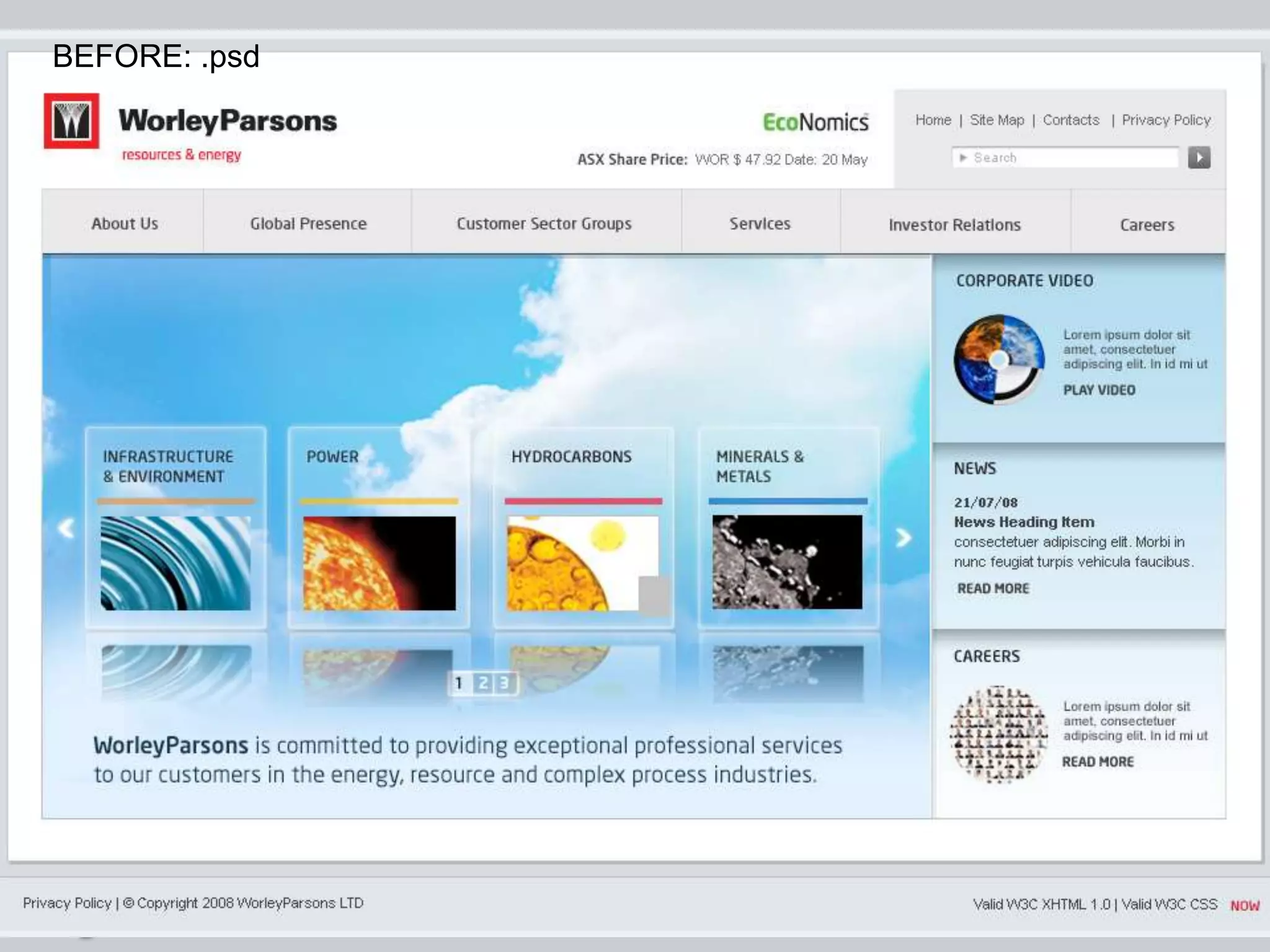
Task: Click PLAY VIDEO link
Action: point(1099,390)
